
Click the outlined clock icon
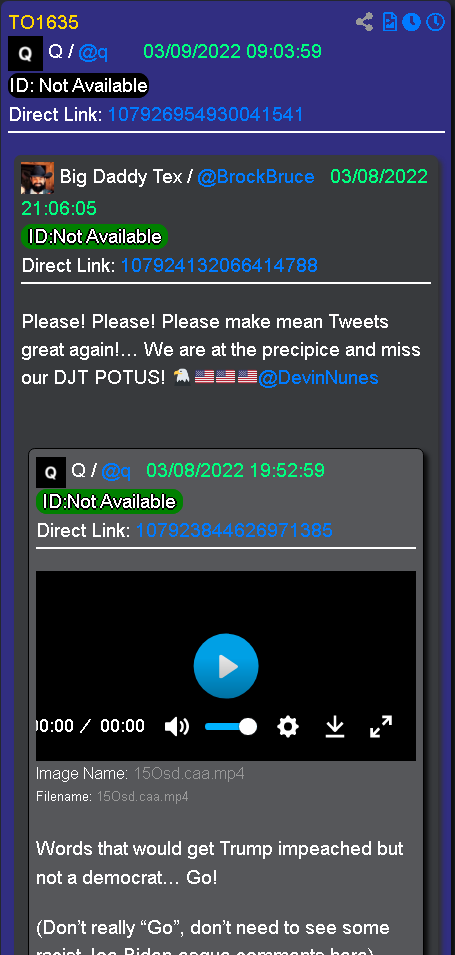(435, 23)
